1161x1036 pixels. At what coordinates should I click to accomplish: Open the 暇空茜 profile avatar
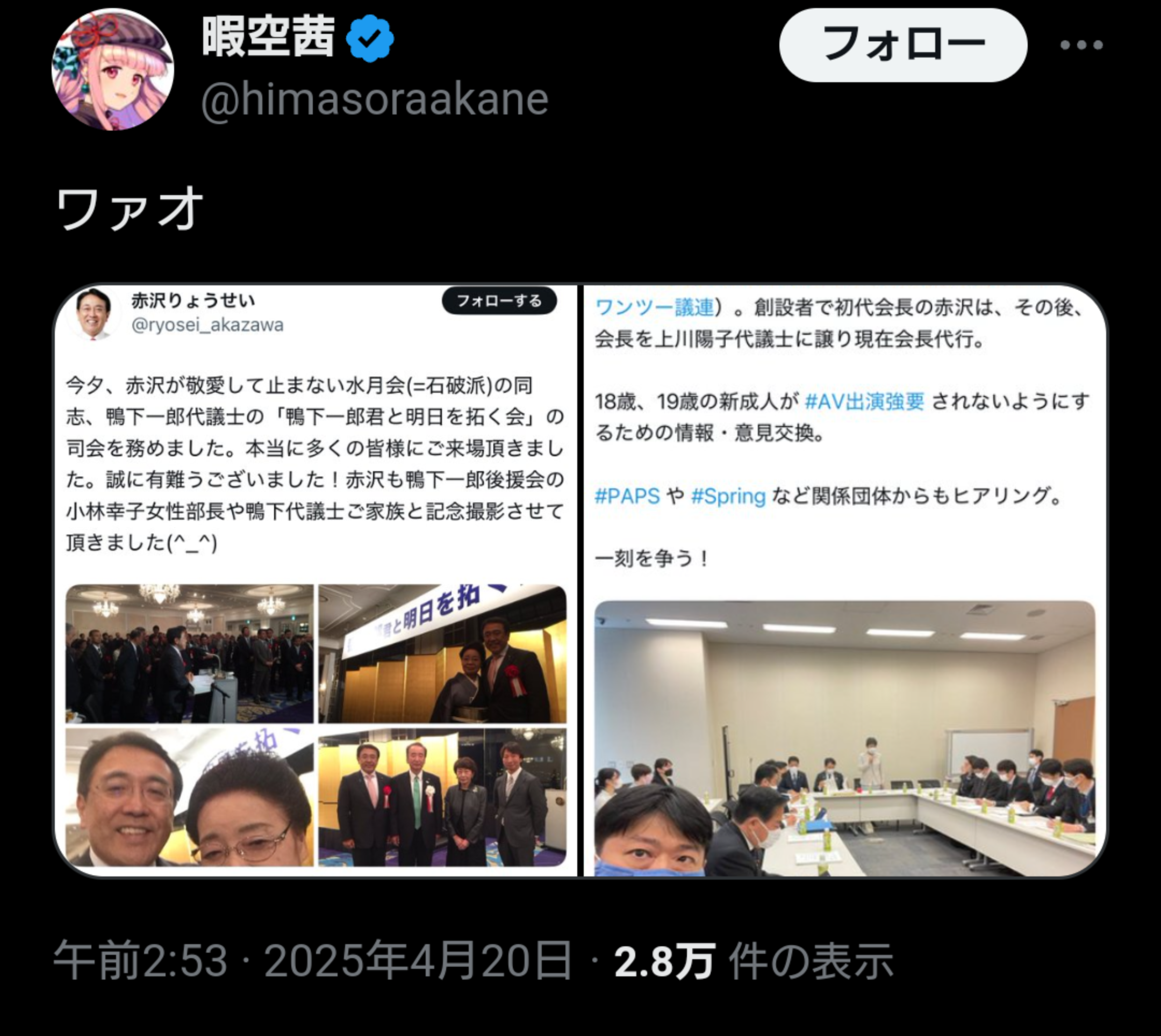(113, 69)
